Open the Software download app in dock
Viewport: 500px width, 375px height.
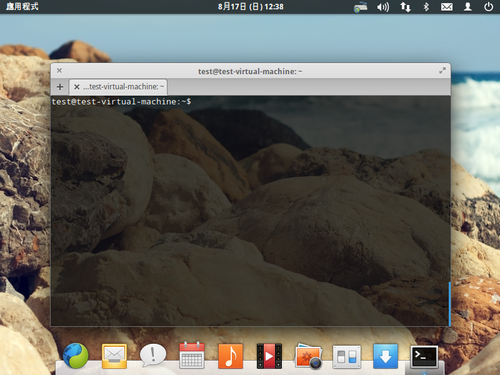pyautogui.click(x=385, y=356)
